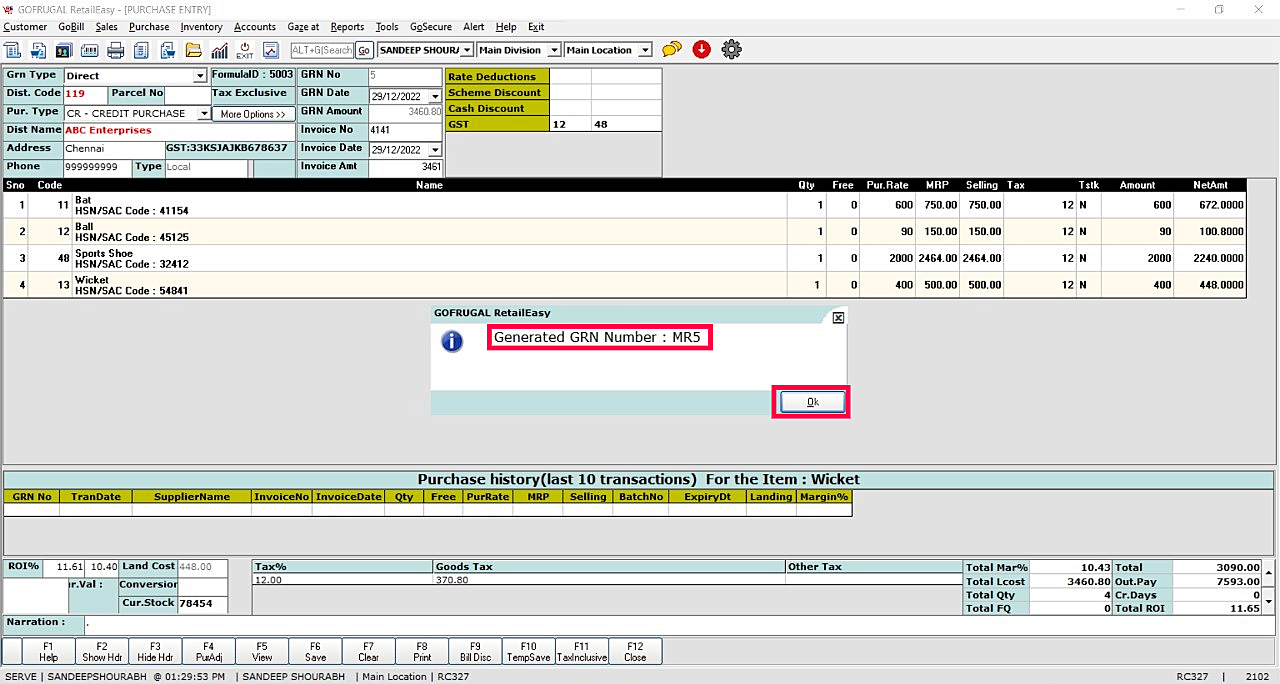Click the printer icon in the toolbar
Image resolution: width=1280 pixels, height=684 pixels.
116,50
